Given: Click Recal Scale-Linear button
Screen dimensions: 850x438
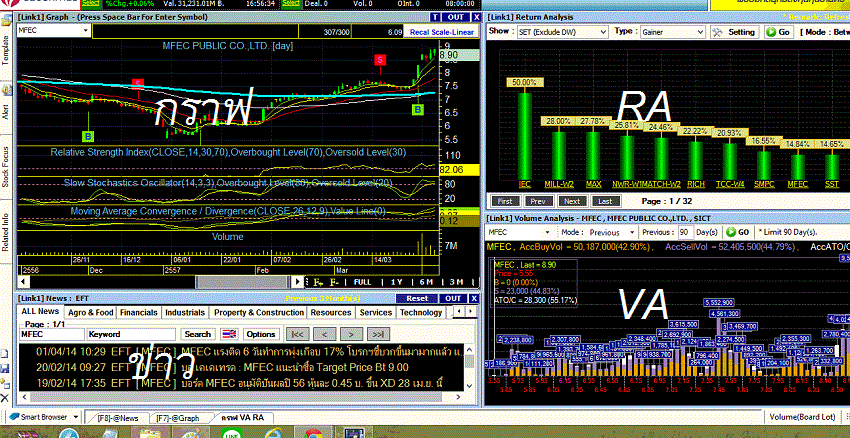Looking at the screenshot, I should 441,32.
